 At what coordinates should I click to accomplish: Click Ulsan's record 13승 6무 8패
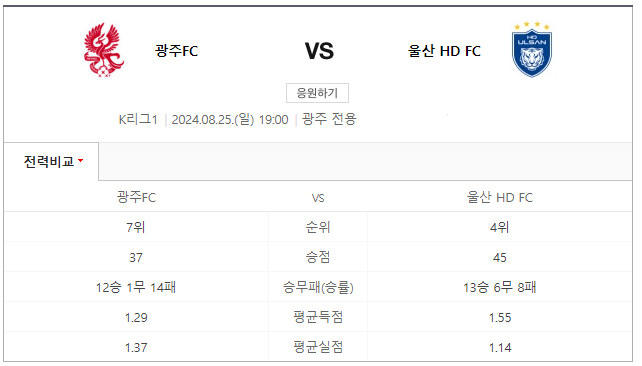(x=500, y=287)
